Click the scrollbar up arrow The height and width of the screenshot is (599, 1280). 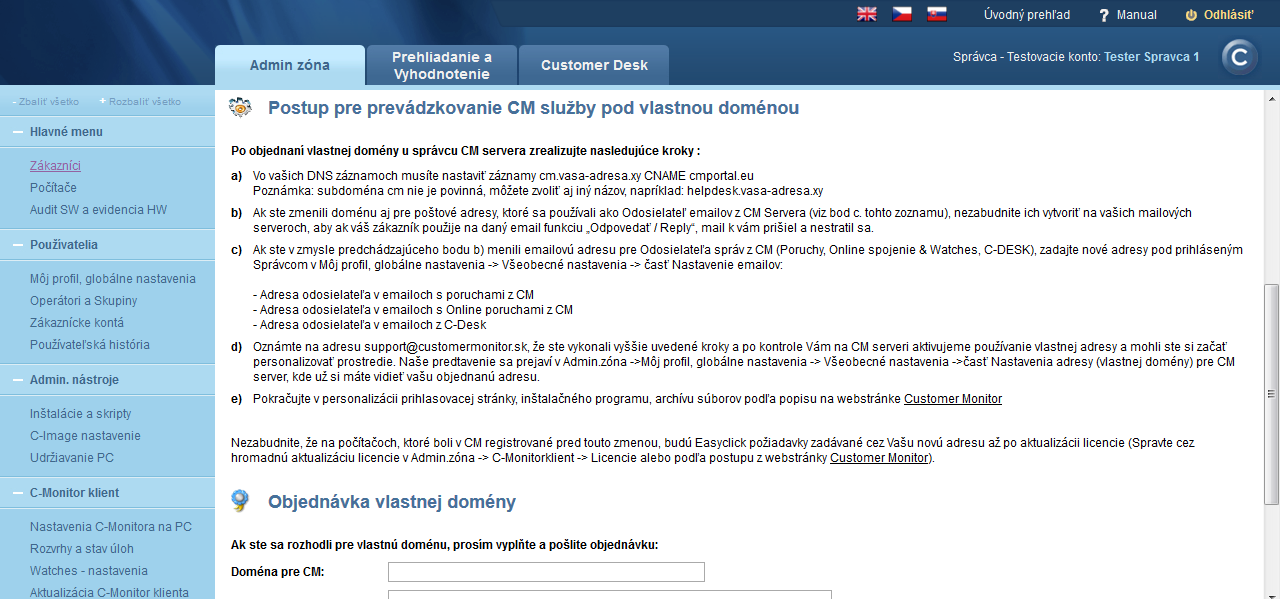click(1271, 97)
